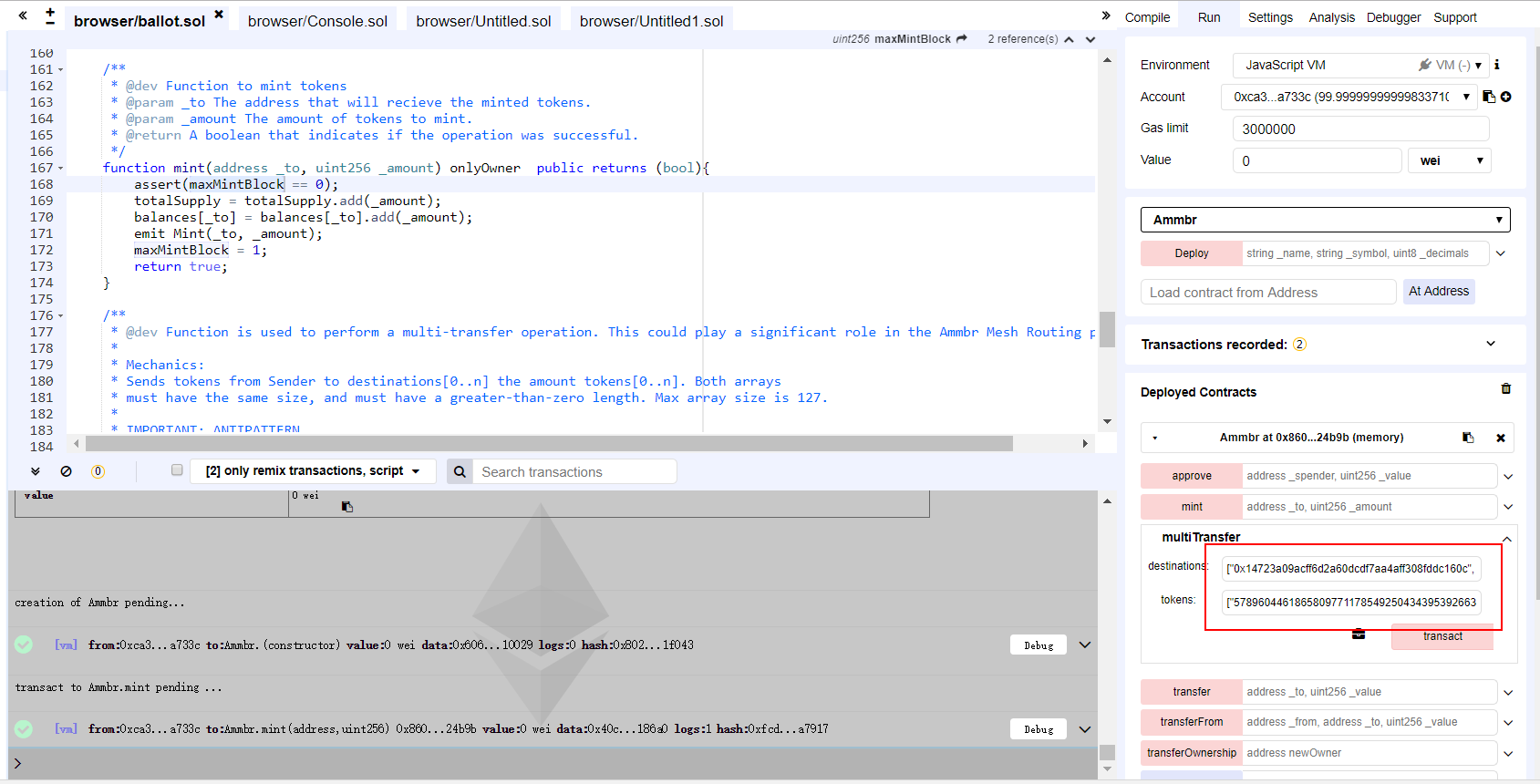
Task: Expand mint function parameters
Action: click(x=1508, y=507)
